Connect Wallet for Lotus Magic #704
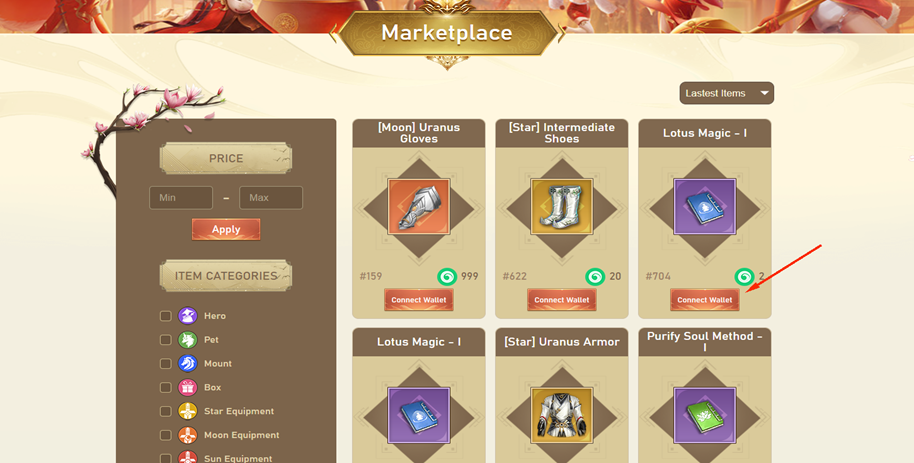 (x=705, y=300)
